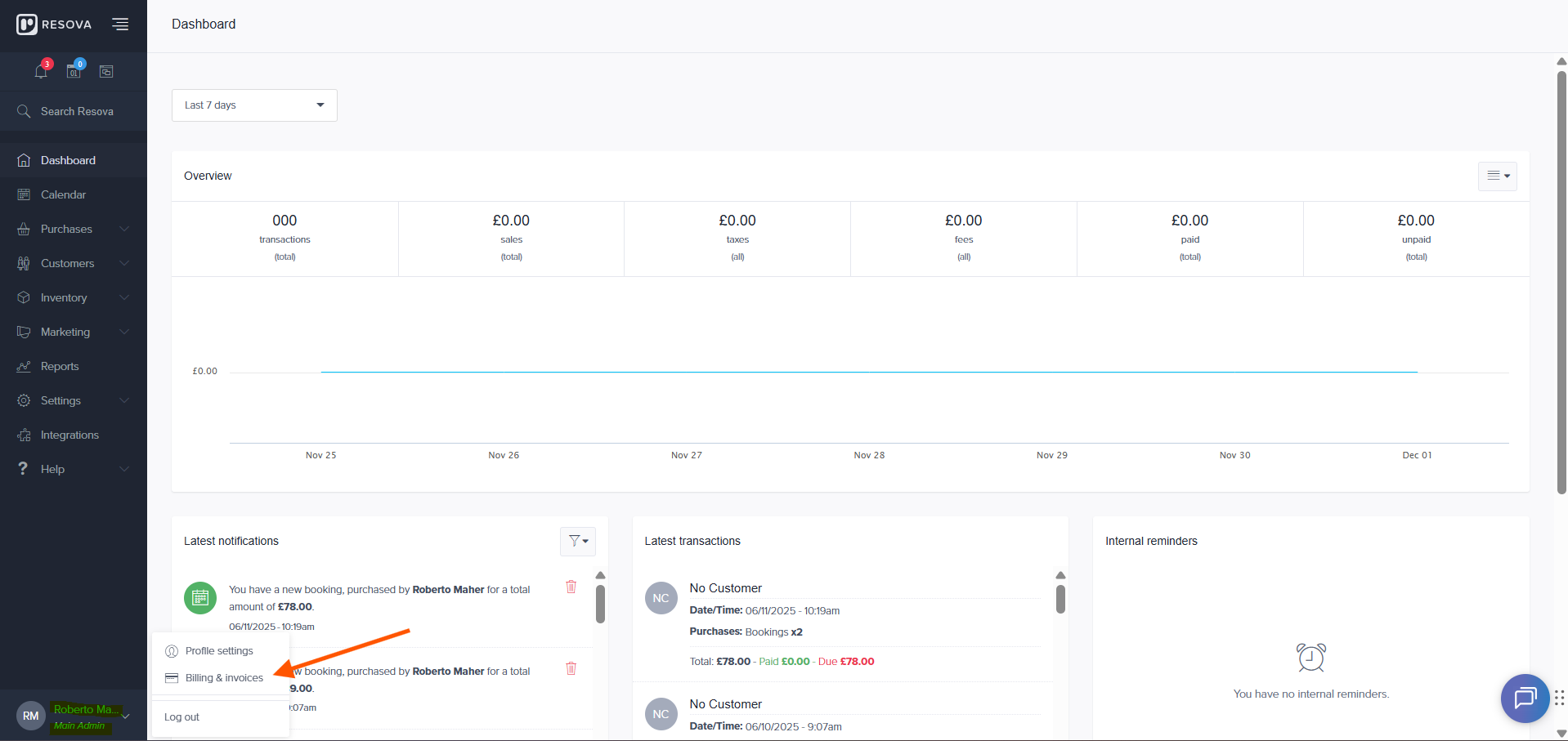Open the Overview options list dropdown

point(1497,176)
